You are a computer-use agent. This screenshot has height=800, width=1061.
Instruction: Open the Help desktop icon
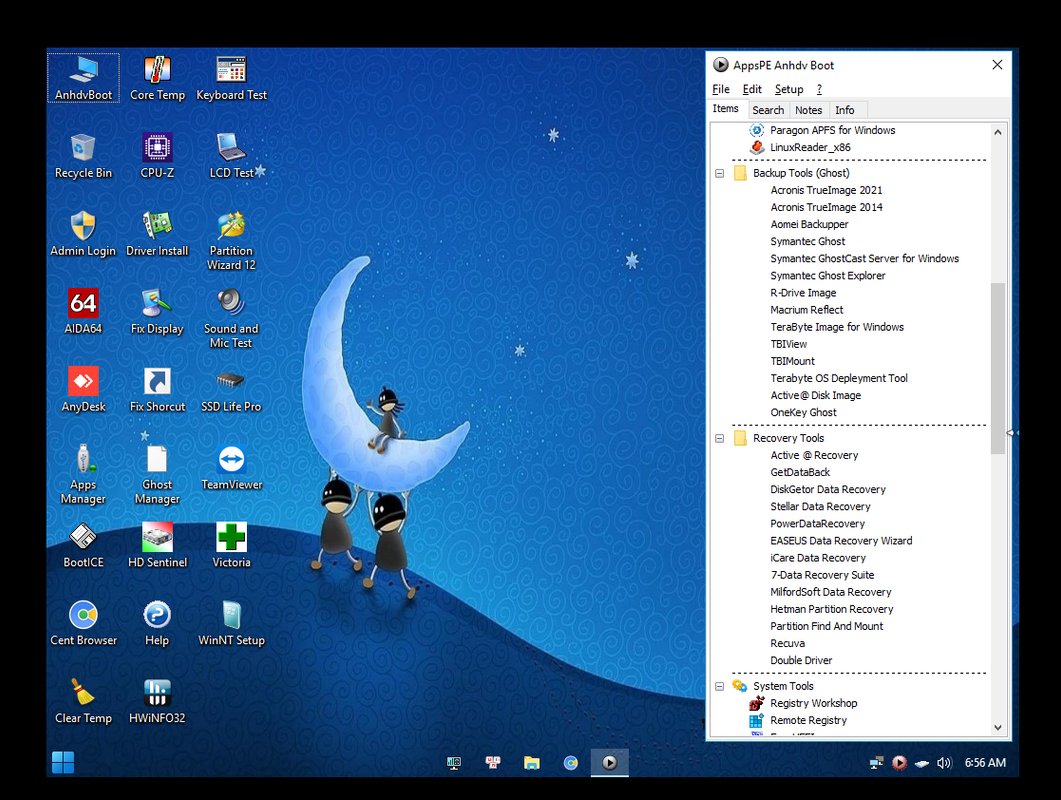[157, 623]
